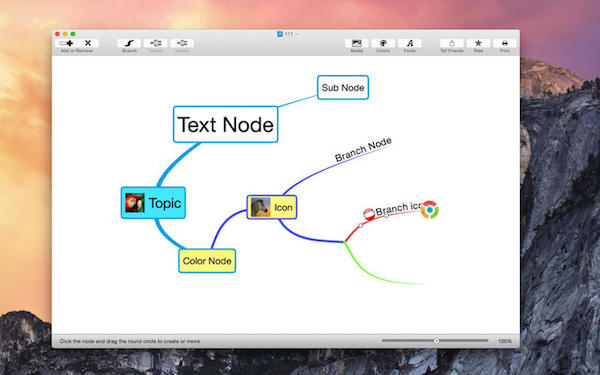Click the zoom slider handle

[436, 341]
